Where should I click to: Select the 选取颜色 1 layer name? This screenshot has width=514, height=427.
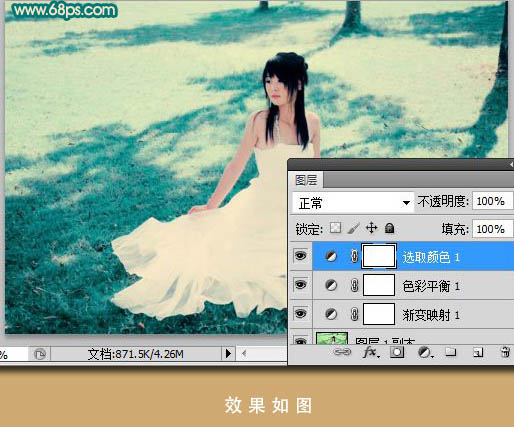point(431,257)
